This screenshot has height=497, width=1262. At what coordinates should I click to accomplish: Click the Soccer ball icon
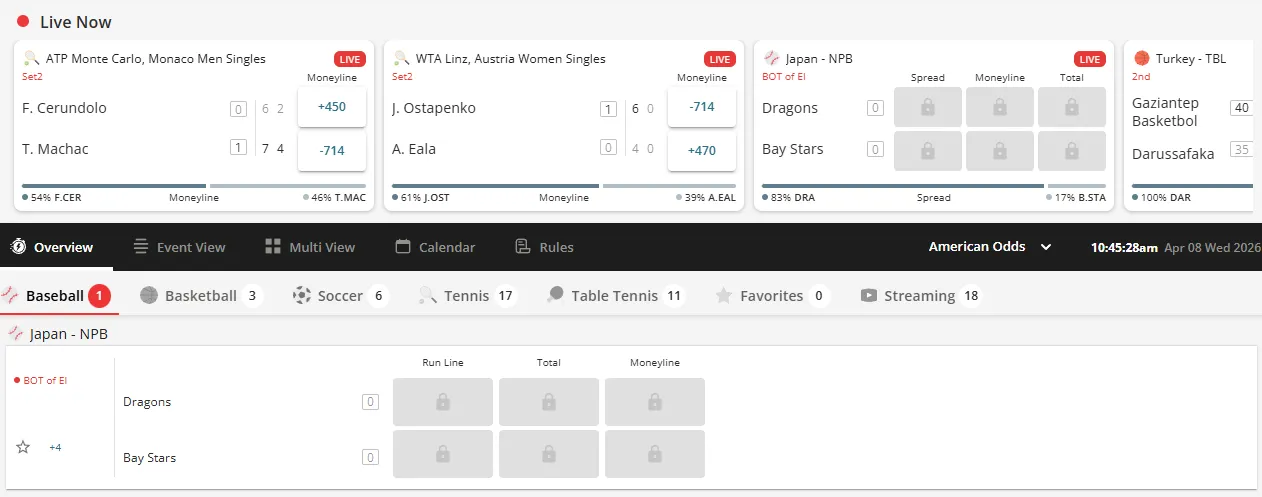tap(301, 296)
